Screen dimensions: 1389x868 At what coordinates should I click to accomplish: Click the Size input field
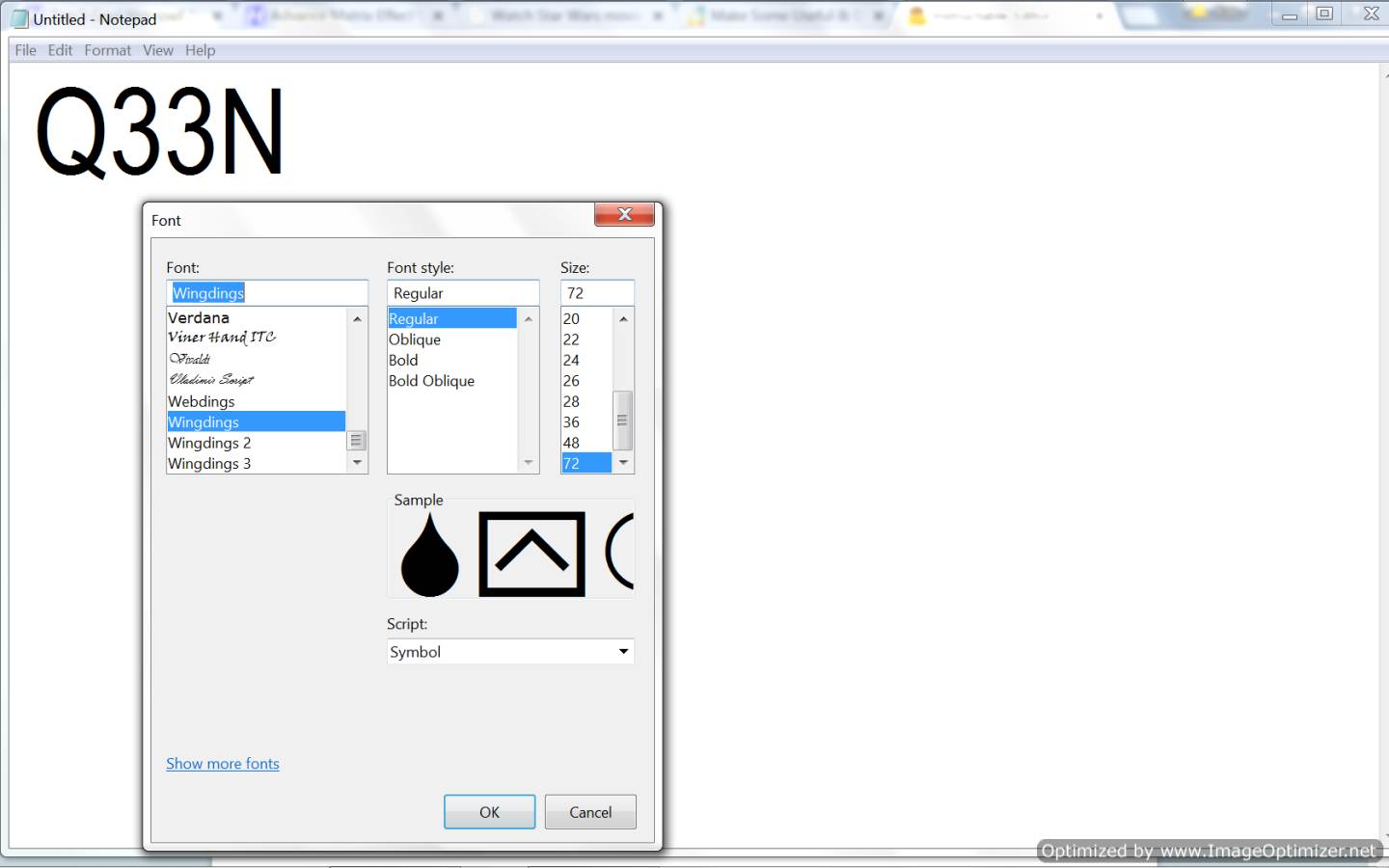[x=597, y=292]
